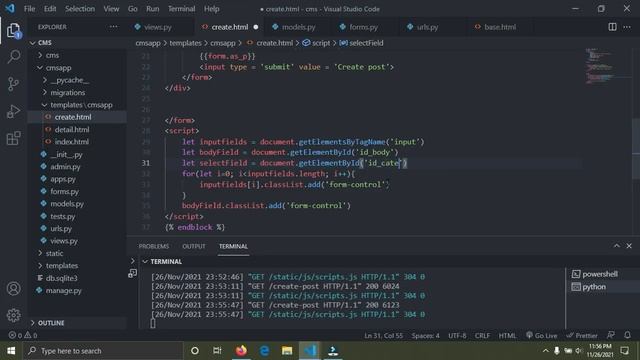The height and width of the screenshot is (360, 640).
Task: Open the Manage gear icon
Action: pyautogui.click(x=13, y=315)
